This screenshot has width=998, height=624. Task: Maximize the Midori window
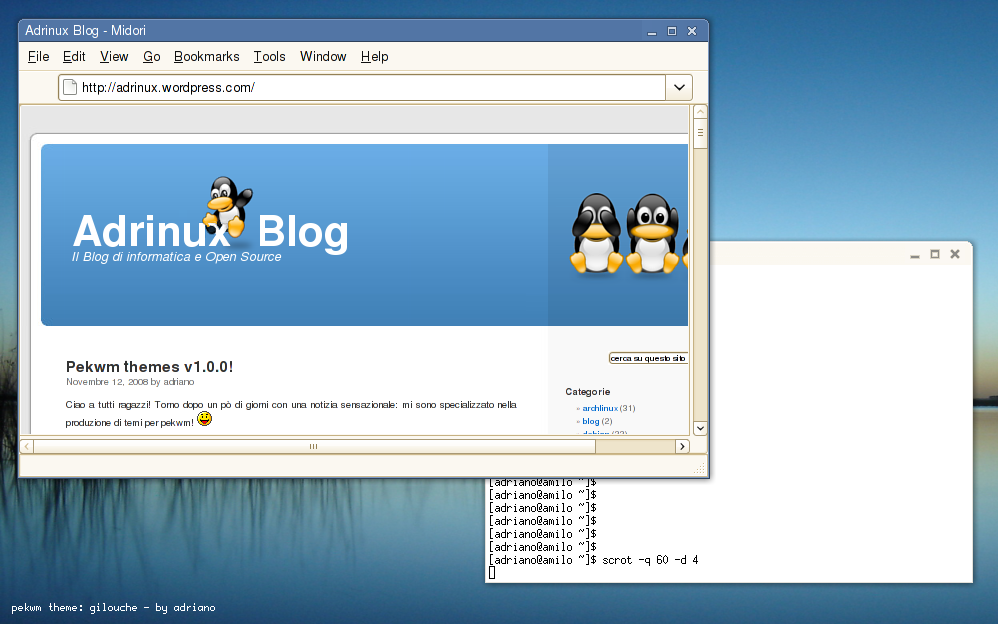click(671, 31)
